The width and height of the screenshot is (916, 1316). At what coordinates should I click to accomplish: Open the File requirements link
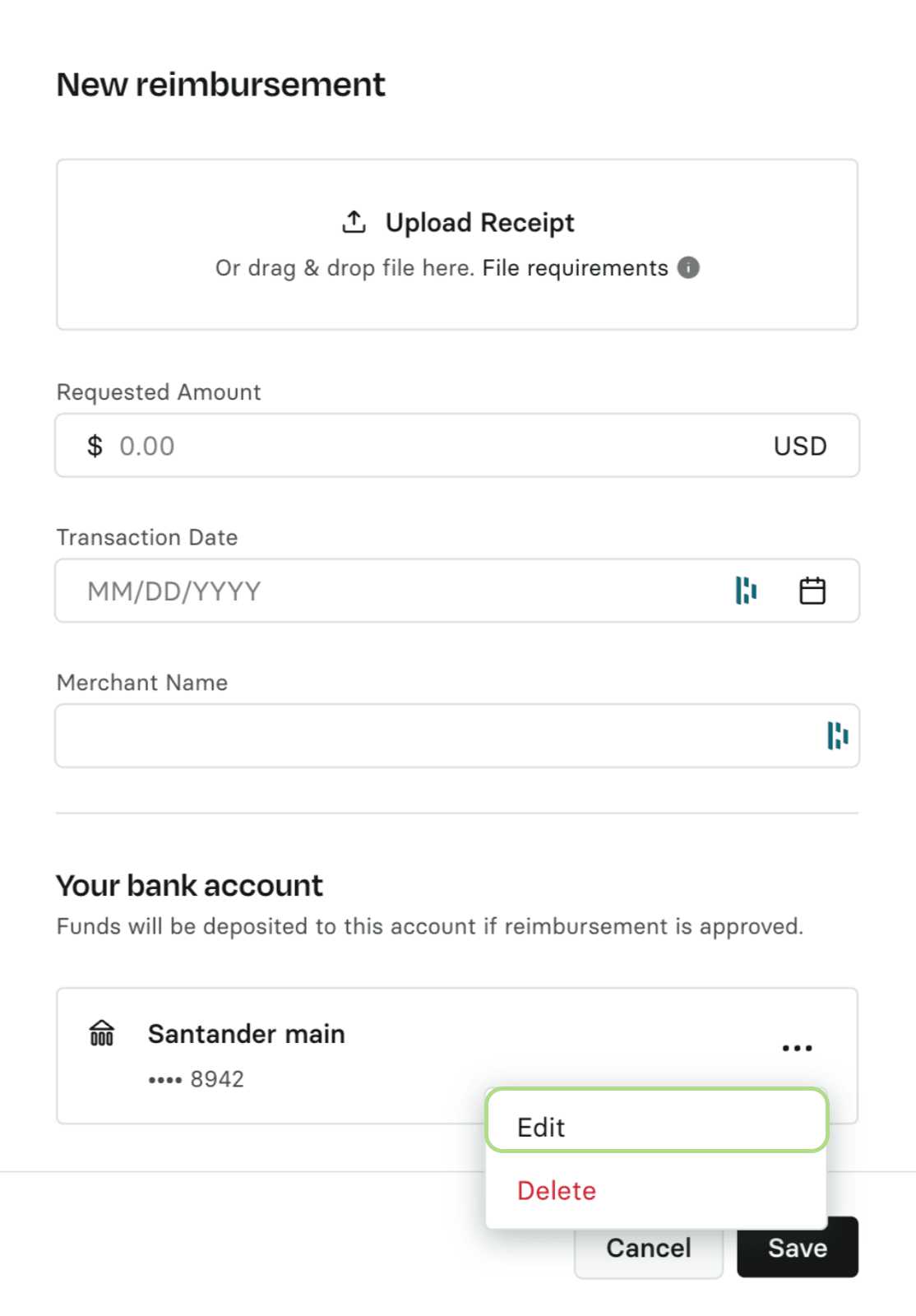575,268
